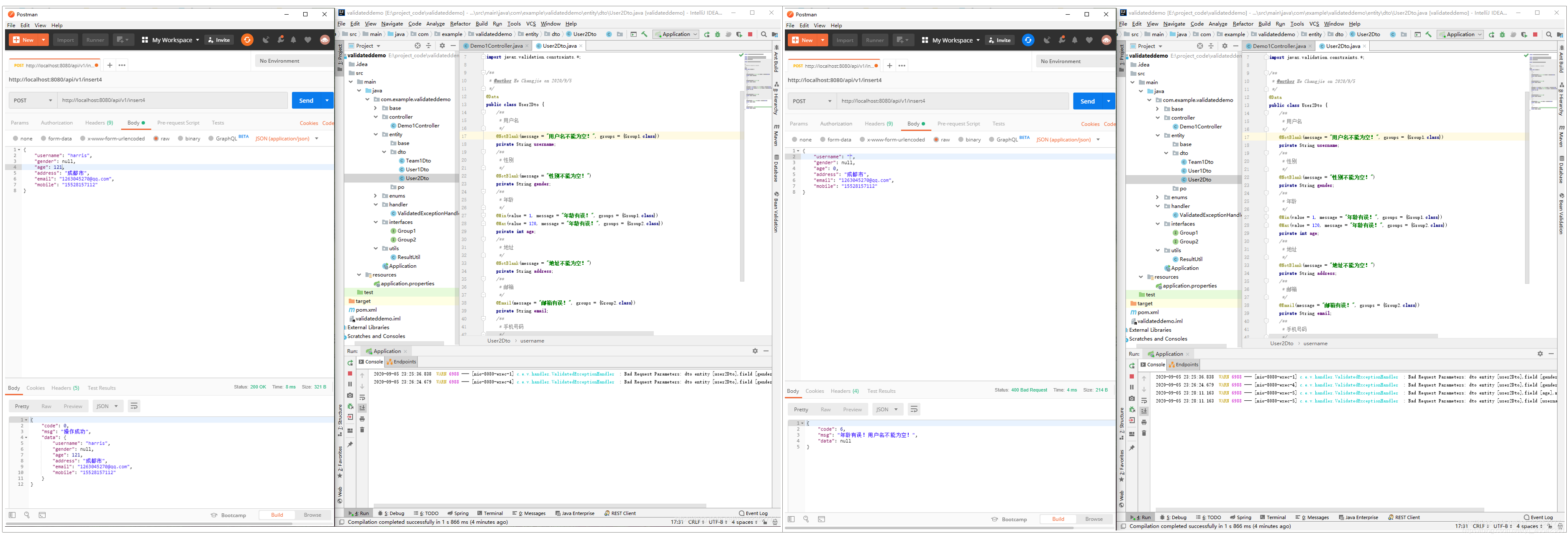Select the form-data radio above the empty-username body

823,139
